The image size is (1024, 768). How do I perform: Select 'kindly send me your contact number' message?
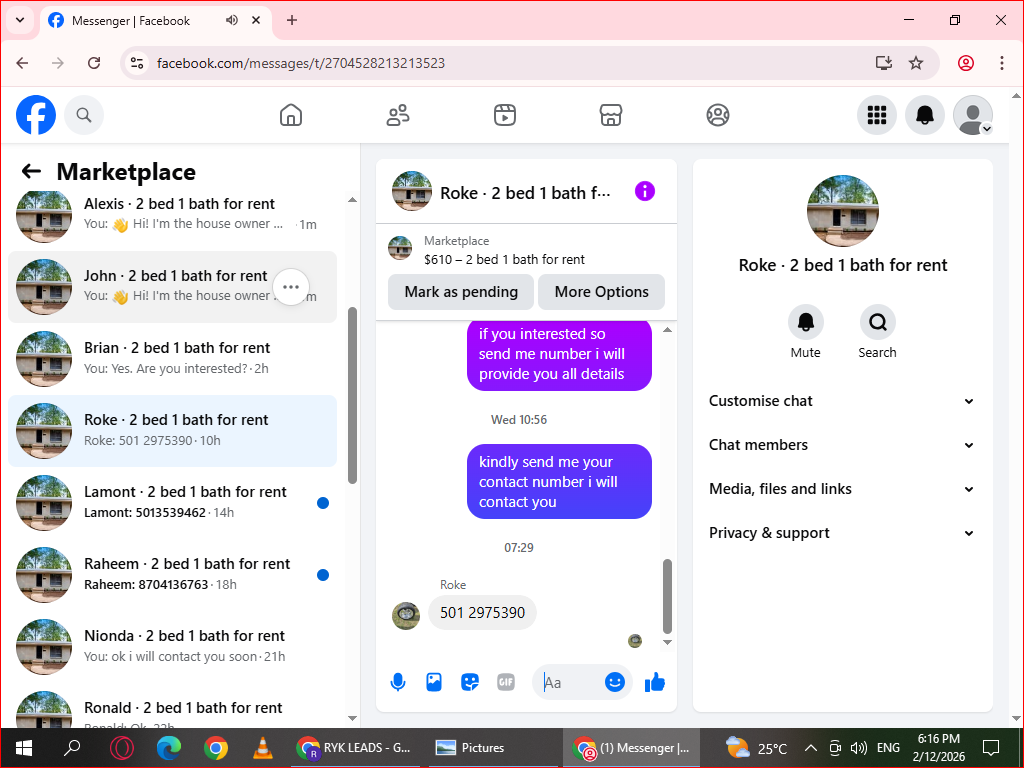pos(559,482)
